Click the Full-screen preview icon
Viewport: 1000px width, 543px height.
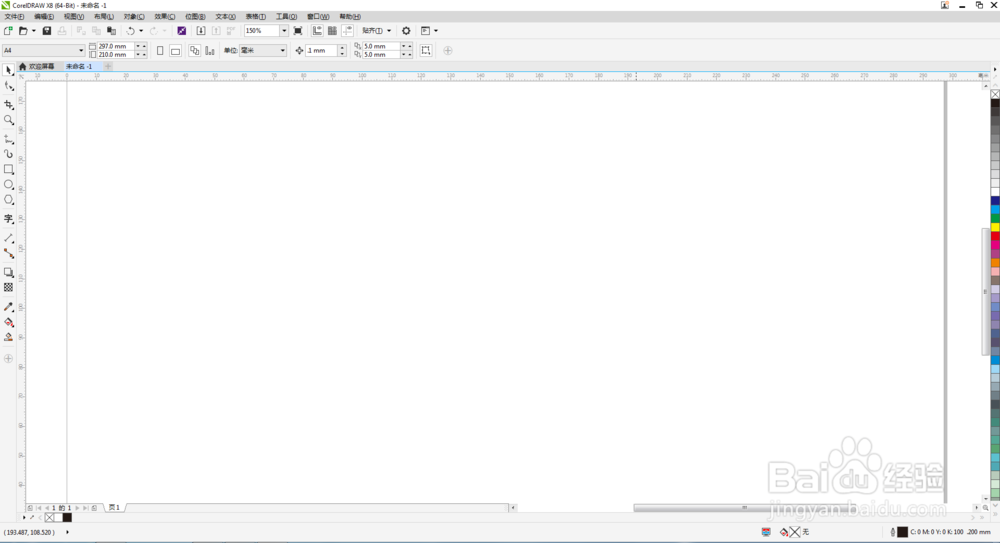click(298, 31)
